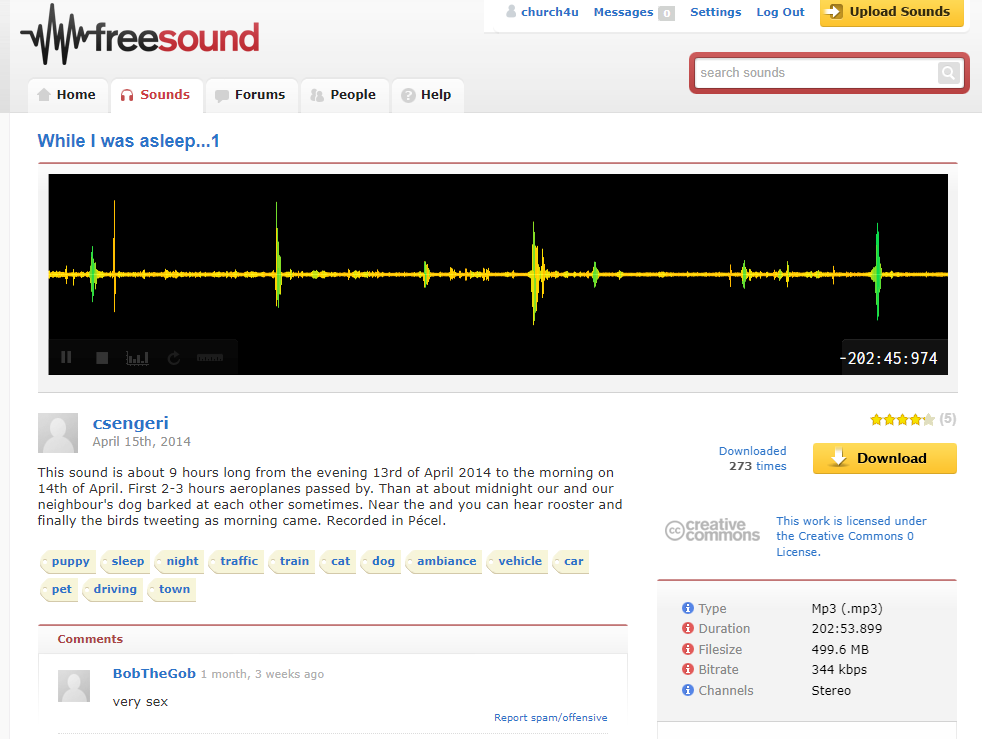982x739 pixels.
Task: Open BobTheGob commenter profile
Action: pos(154,673)
